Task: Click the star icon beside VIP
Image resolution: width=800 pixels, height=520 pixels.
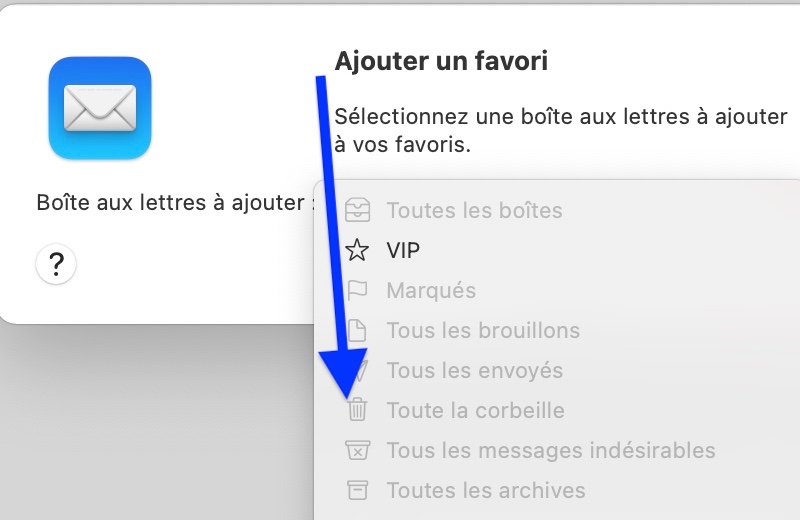Action: pos(357,251)
